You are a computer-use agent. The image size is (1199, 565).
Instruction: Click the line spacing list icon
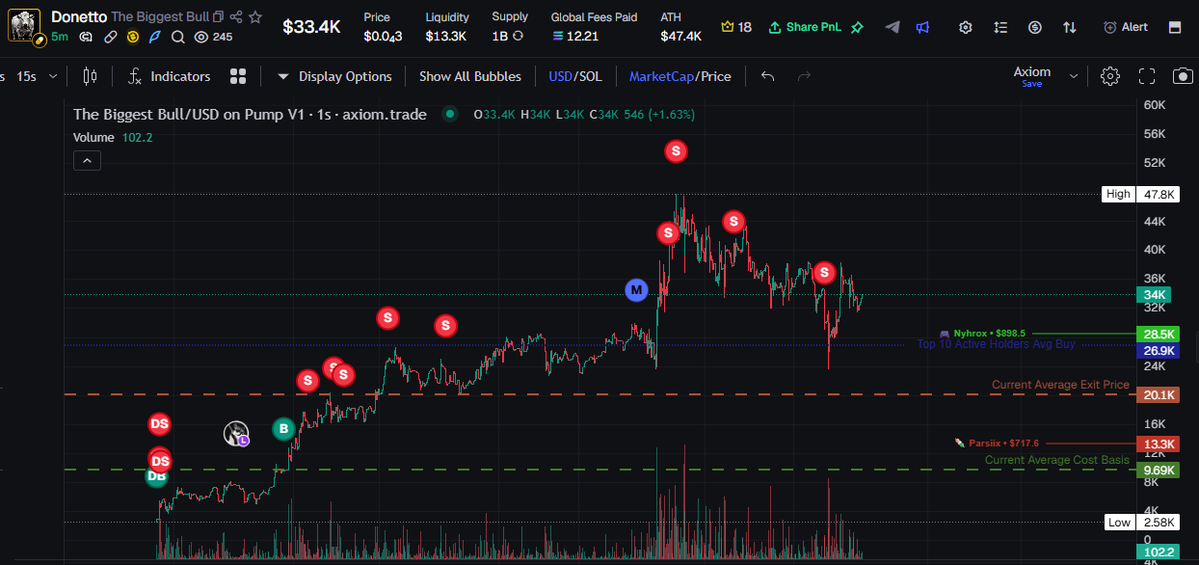pos(1000,27)
